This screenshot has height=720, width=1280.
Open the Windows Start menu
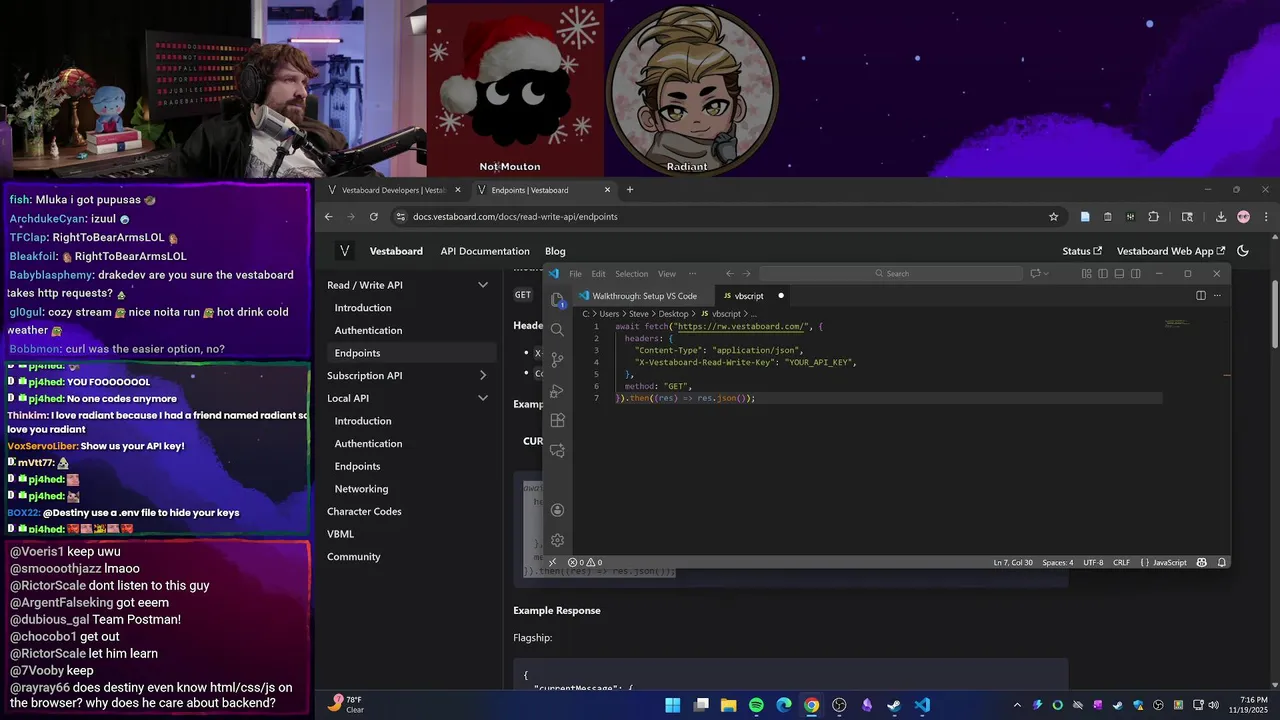pyautogui.click(x=673, y=705)
